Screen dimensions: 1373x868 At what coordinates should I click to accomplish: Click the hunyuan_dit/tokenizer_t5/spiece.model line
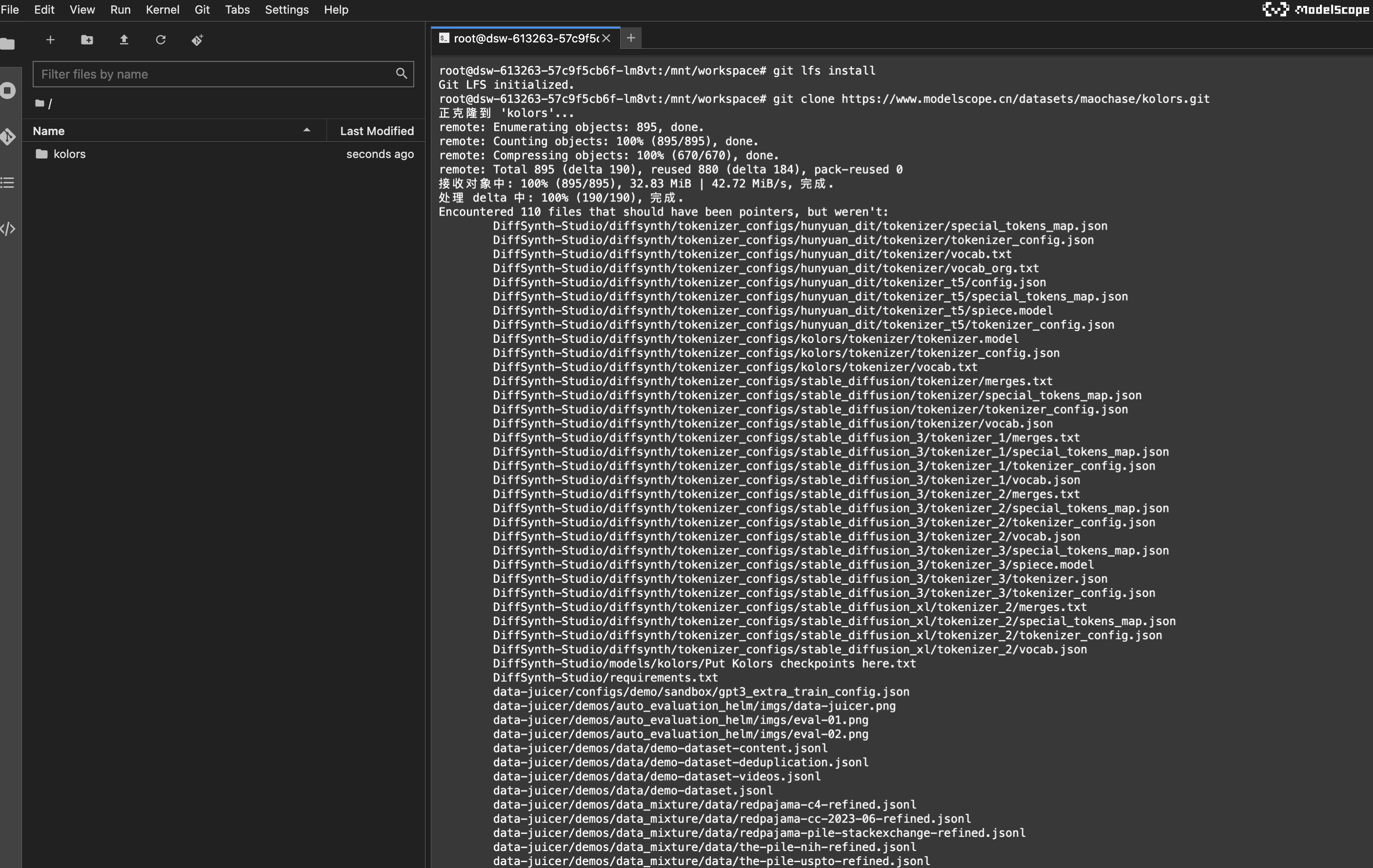[773, 311]
